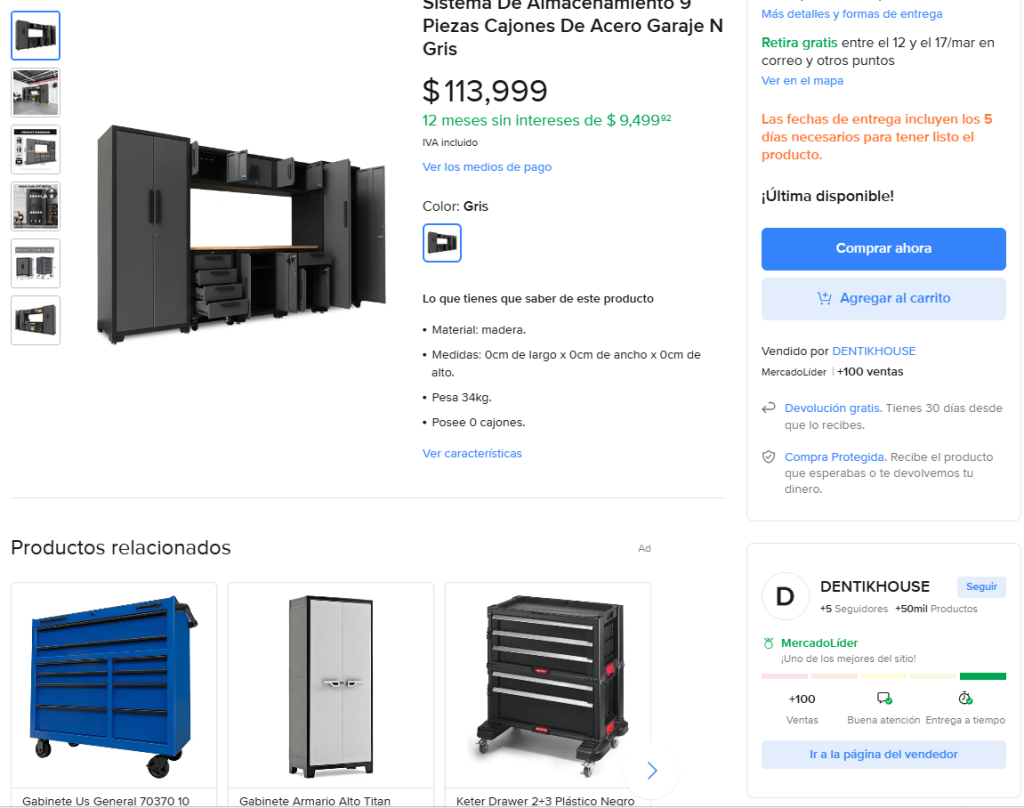Open the blue Gabinete Us General product card
The width and height of the screenshot is (1024, 808).
pyautogui.click(x=114, y=694)
